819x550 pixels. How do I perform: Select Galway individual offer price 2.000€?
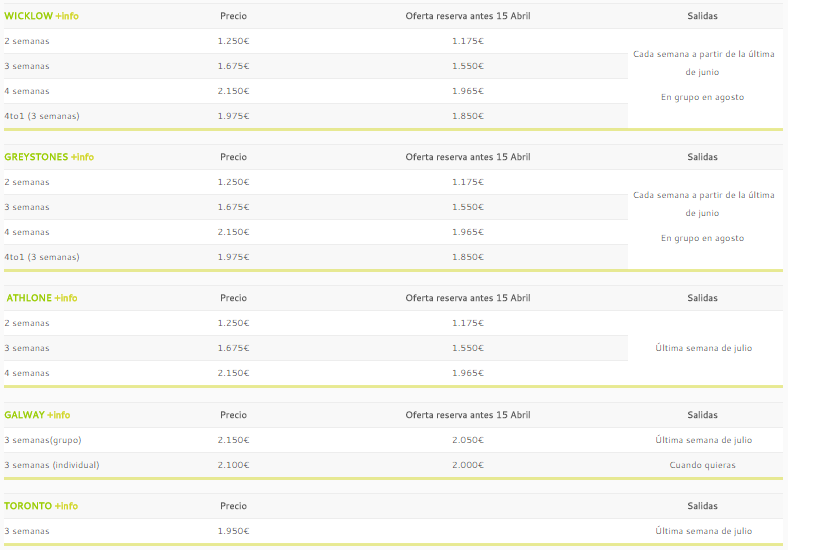pyautogui.click(x=468, y=465)
